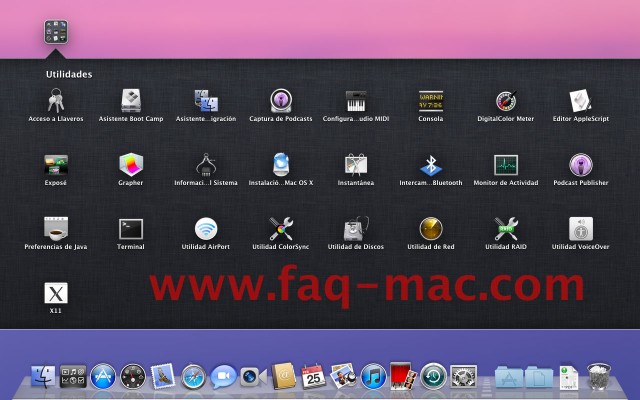Open Informaci...l Sistema system info
This screenshot has width=640, height=400.
click(206, 165)
